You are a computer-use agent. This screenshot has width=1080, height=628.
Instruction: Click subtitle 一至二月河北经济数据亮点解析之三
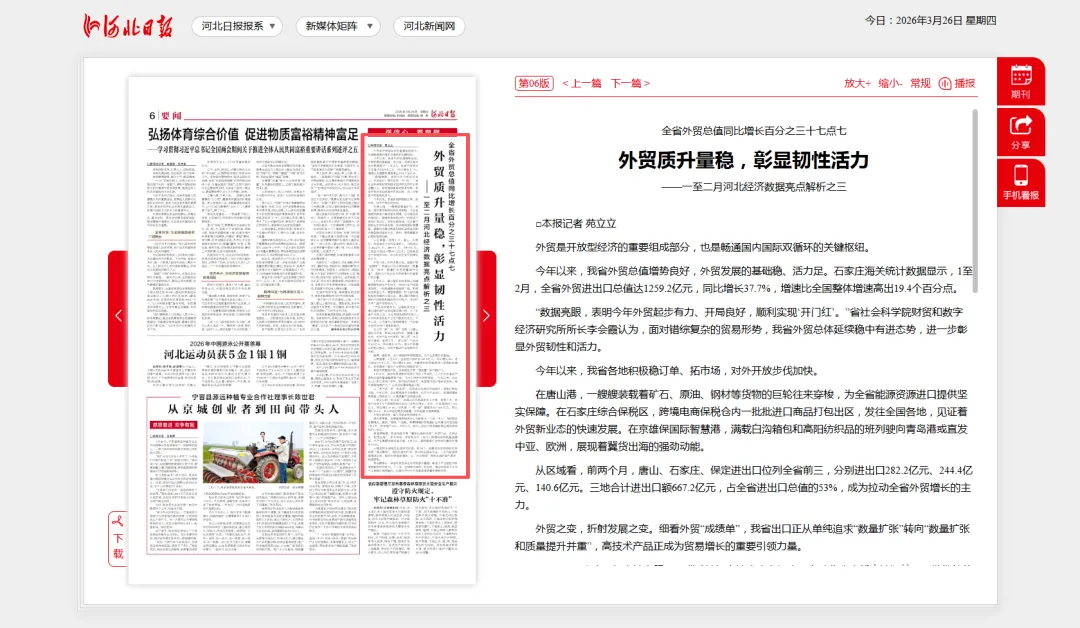(x=754, y=187)
